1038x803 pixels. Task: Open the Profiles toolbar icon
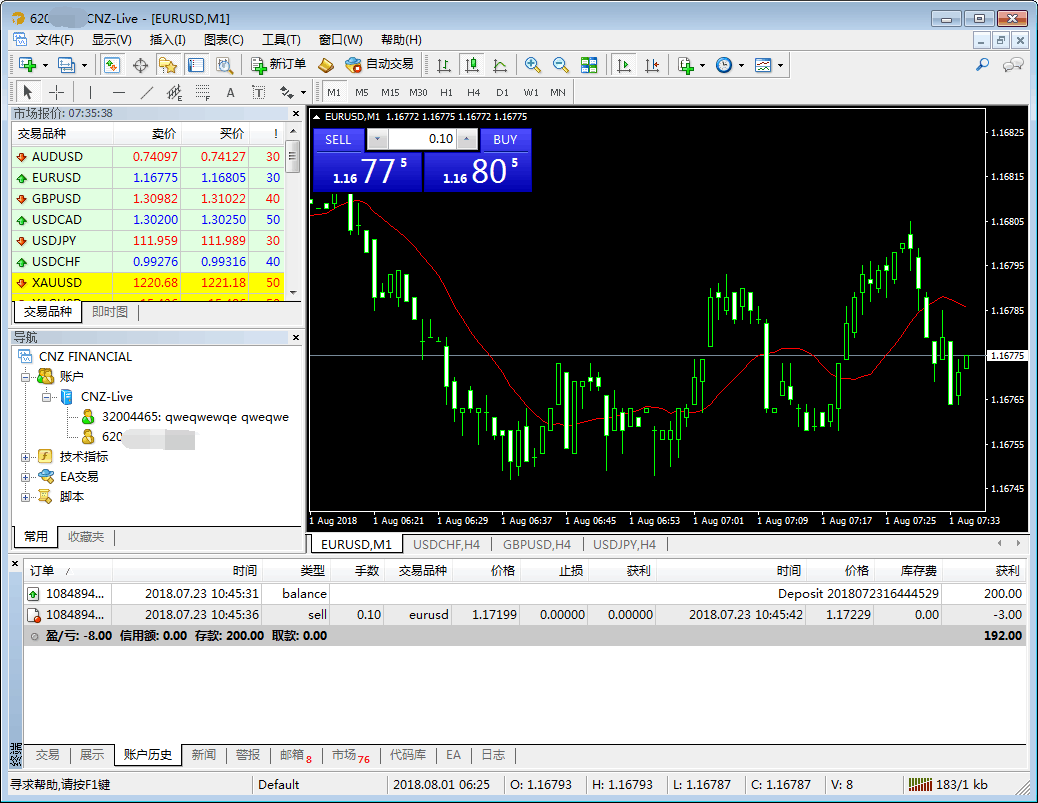(66, 65)
